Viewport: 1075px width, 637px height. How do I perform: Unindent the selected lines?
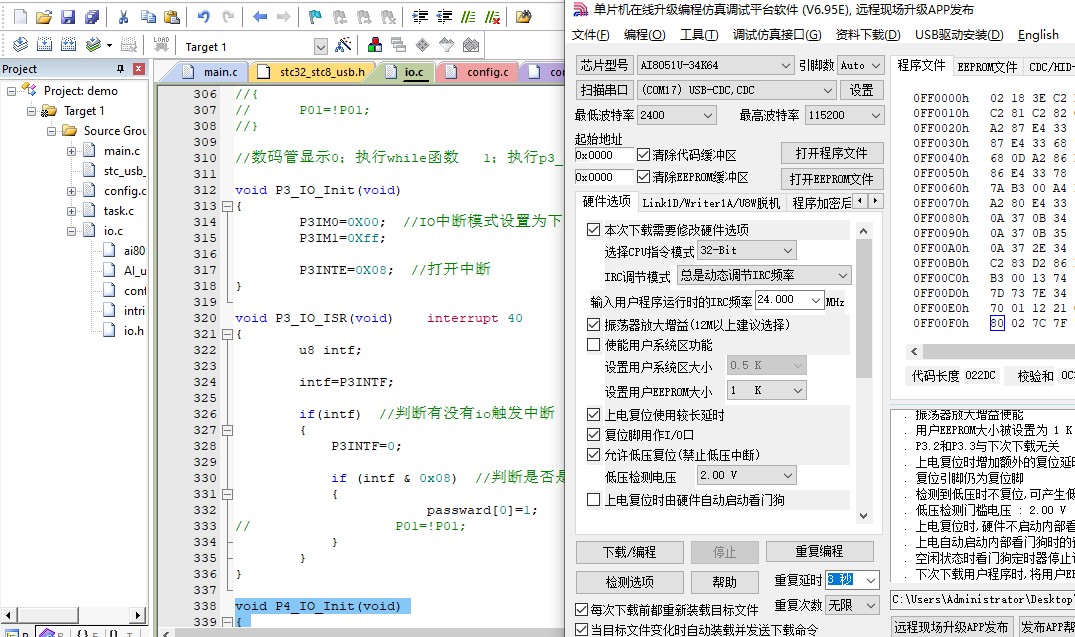coord(444,16)
